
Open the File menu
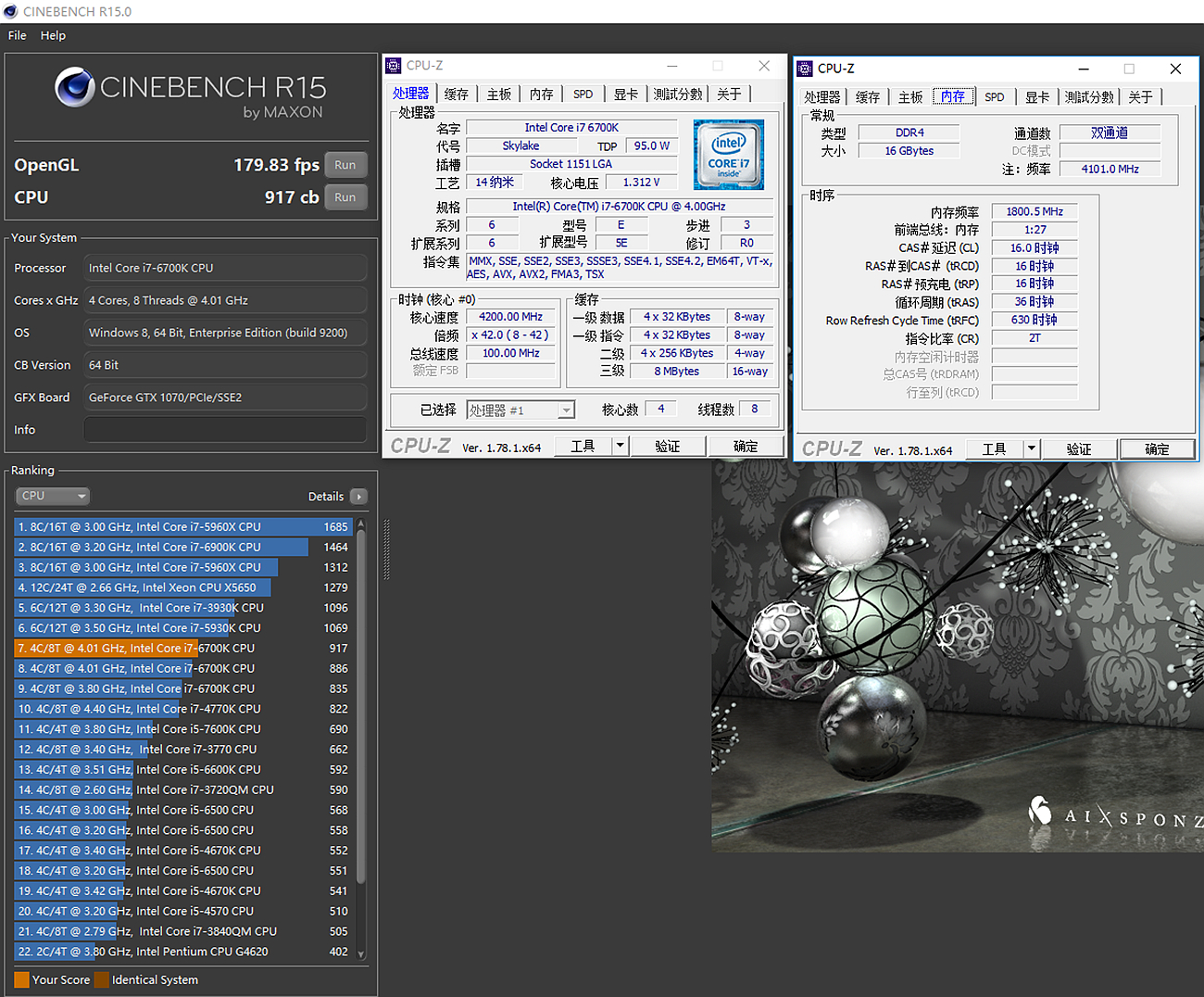coord(18,35)
